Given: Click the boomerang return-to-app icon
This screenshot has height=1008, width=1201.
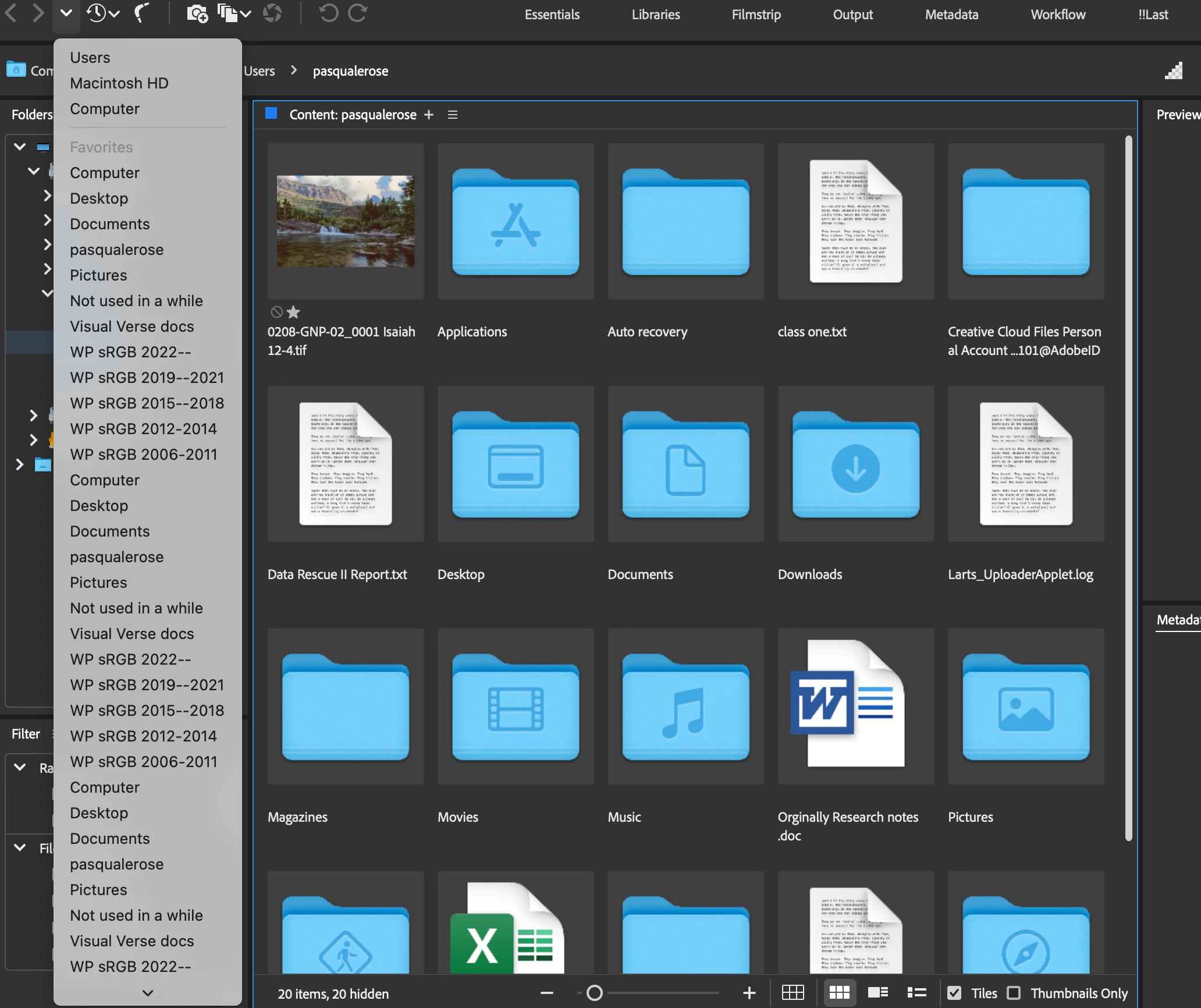Looking at the screenshot, I should (x=141, y=13).
